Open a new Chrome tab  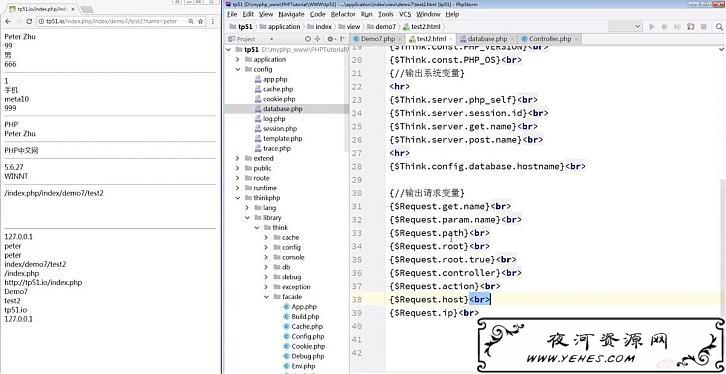pos(86,9)
